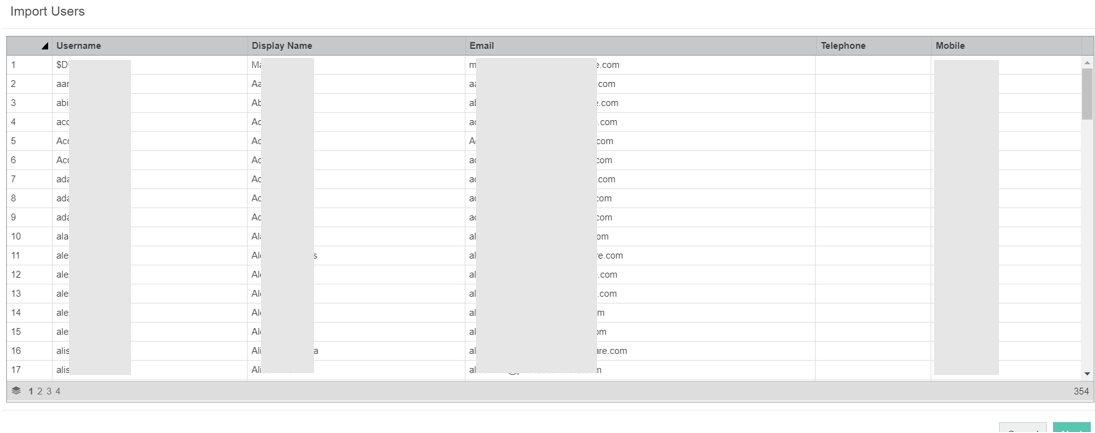Click the scrollbar up arrow
Screen dimensions: 1095x433
tap(1087, 63)
